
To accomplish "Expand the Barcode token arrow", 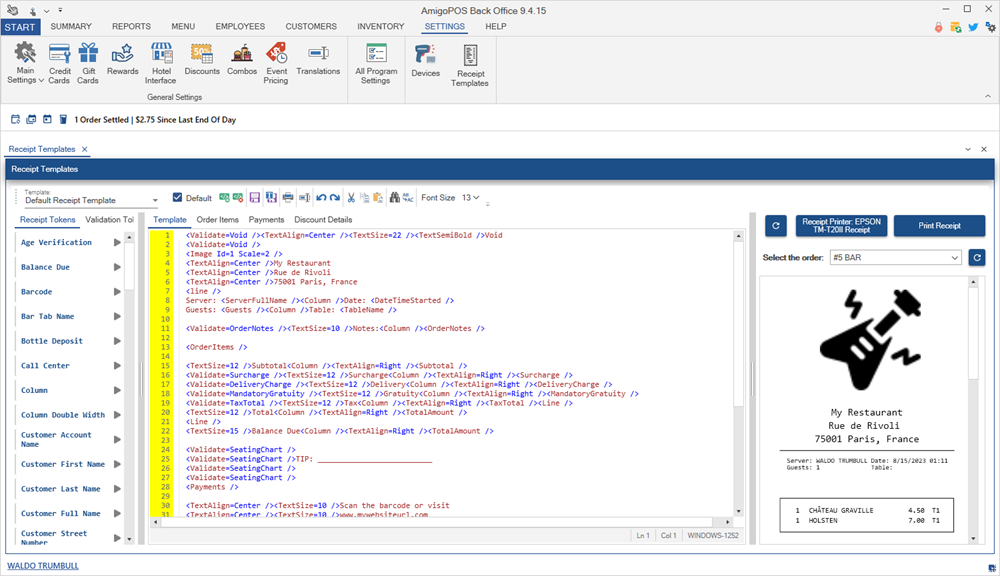I will [x=117, y=292].
